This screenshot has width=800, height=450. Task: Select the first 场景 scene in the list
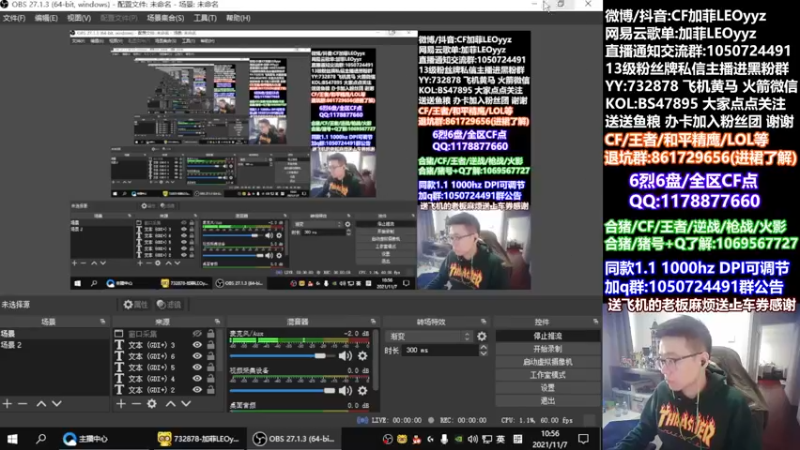(x=55, y=334)
